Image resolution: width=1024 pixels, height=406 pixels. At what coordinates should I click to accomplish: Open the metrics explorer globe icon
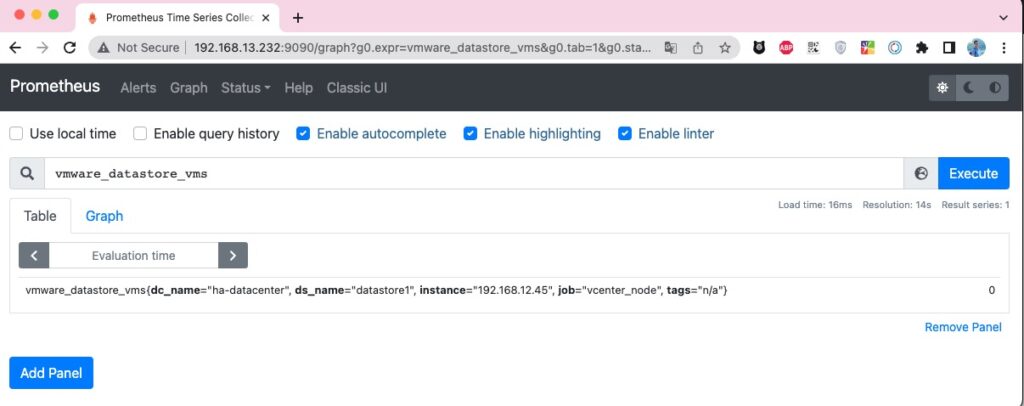point(921,174)
